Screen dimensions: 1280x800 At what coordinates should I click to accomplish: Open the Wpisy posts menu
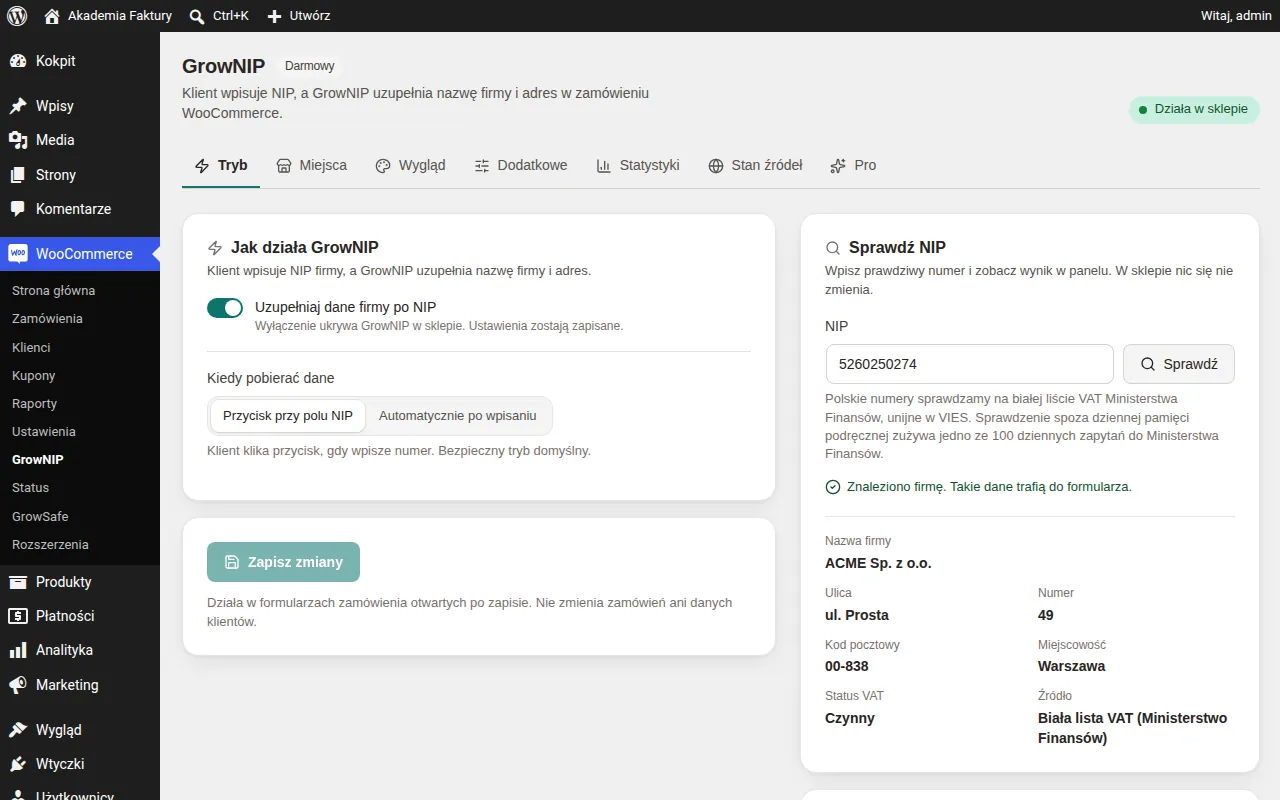pos(55,106)
